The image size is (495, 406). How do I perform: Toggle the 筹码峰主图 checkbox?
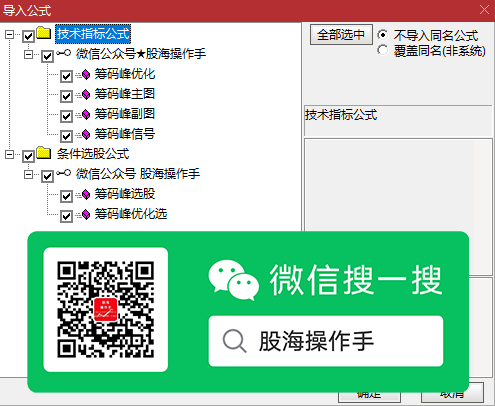(66, 96)
